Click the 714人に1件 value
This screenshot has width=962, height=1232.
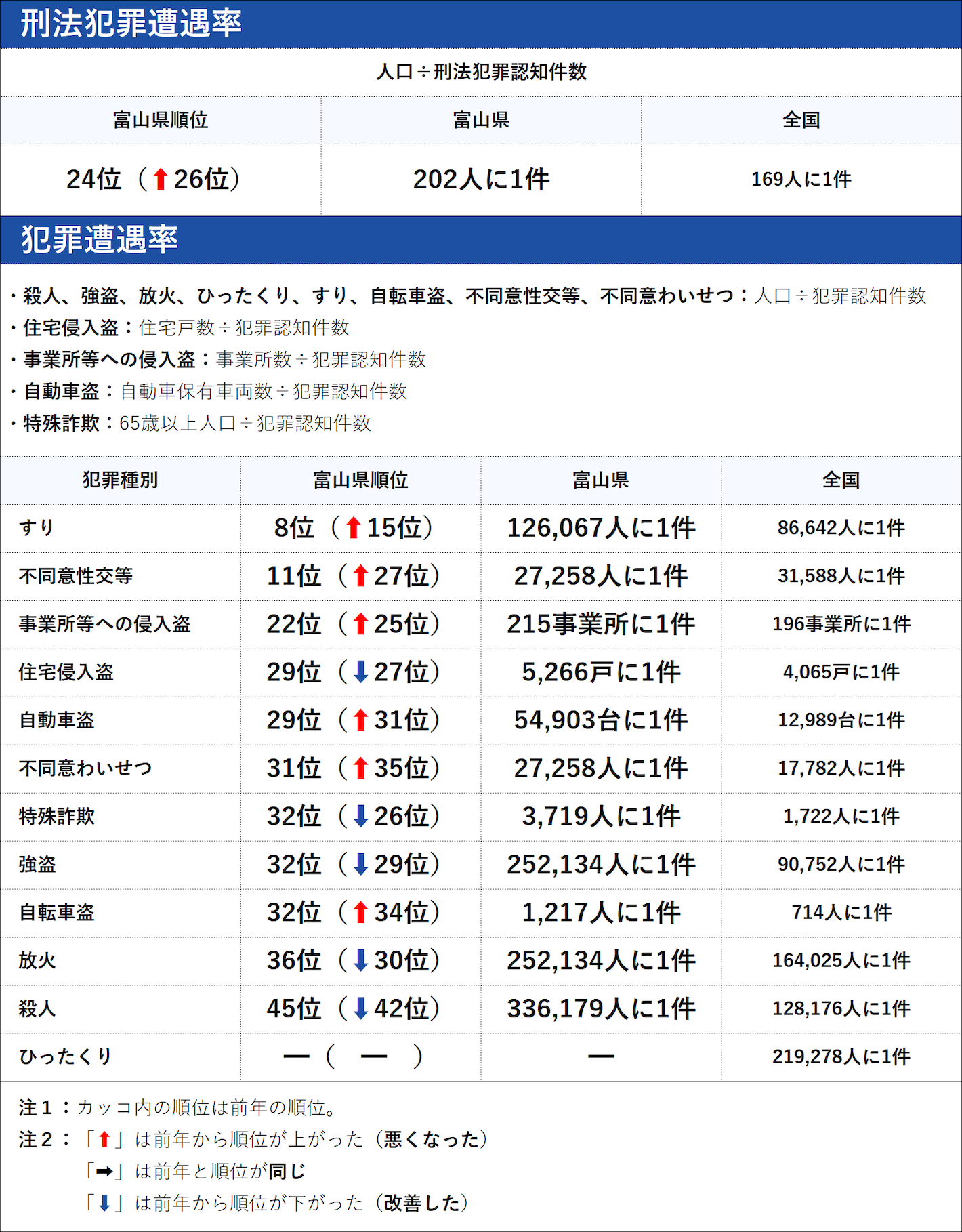pyautogui.click(x=841, y=913)
